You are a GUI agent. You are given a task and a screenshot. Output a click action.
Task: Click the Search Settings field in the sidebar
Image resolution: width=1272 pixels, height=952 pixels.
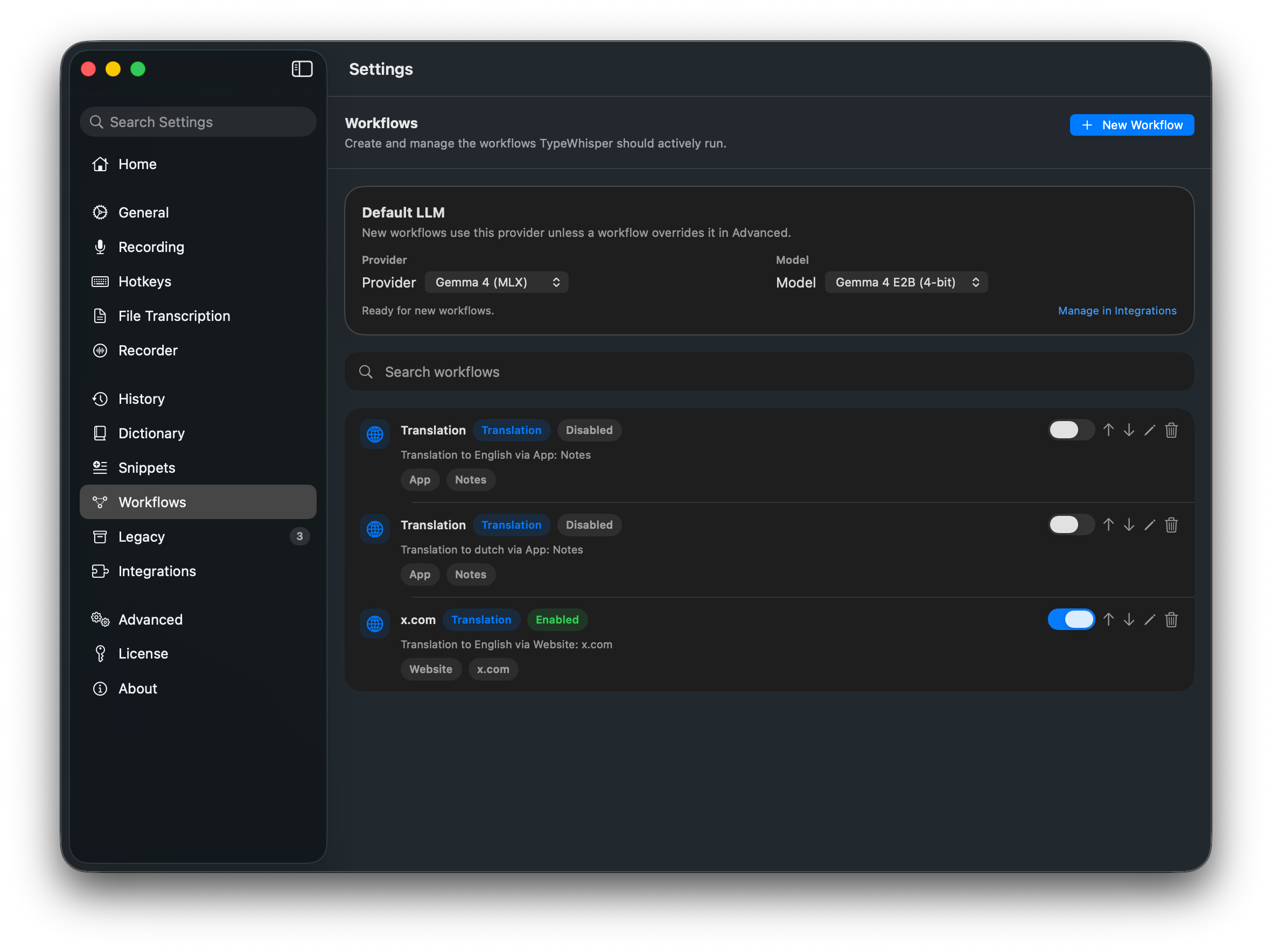coord(198,122)
